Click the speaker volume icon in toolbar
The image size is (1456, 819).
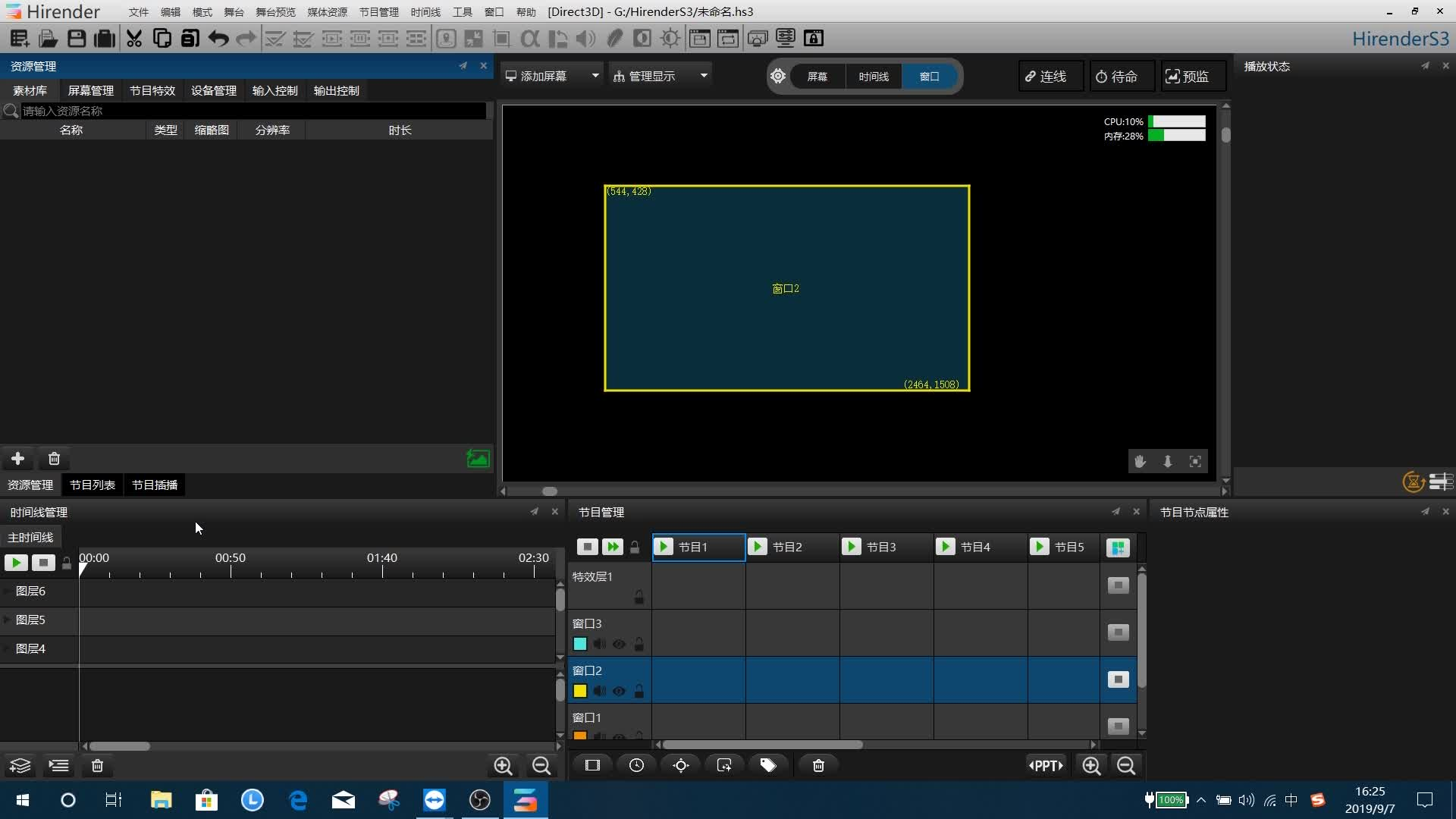click(x=585, y=38)
